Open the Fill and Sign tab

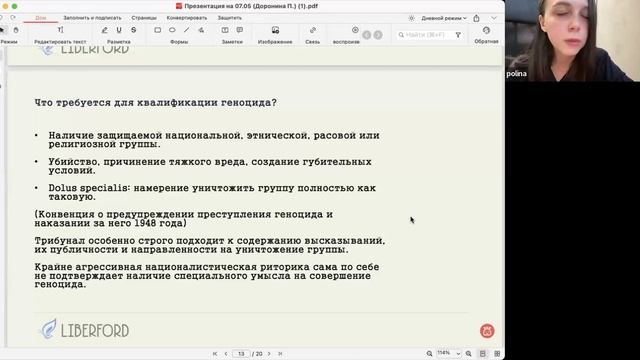coord(92,18)
